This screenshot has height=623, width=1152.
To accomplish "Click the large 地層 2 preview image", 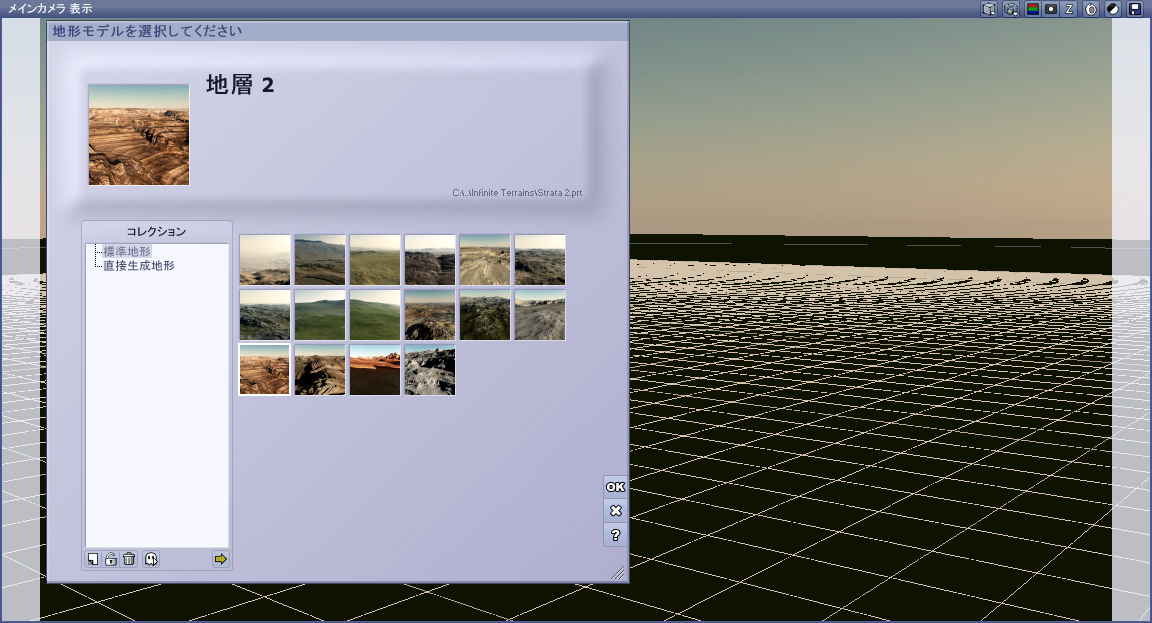I will click(x=139, y=134).
